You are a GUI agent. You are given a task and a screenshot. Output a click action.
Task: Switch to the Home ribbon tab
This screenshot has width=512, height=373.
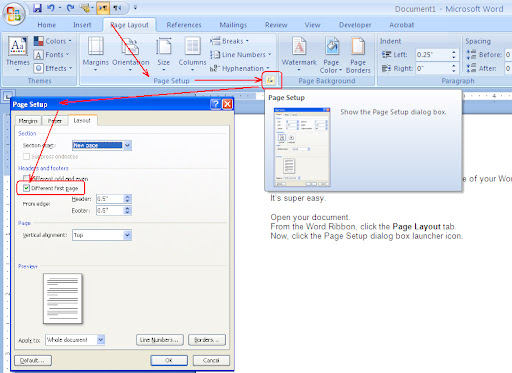(x=47, y=25)
